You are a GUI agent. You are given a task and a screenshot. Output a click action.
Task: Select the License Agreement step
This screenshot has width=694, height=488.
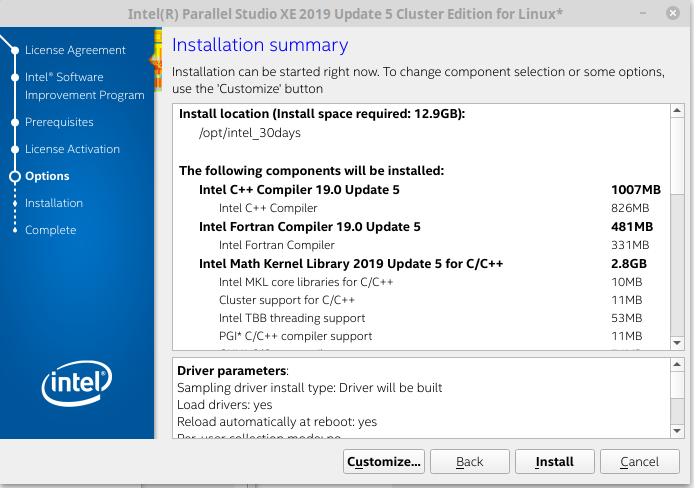tap(75, 50)
